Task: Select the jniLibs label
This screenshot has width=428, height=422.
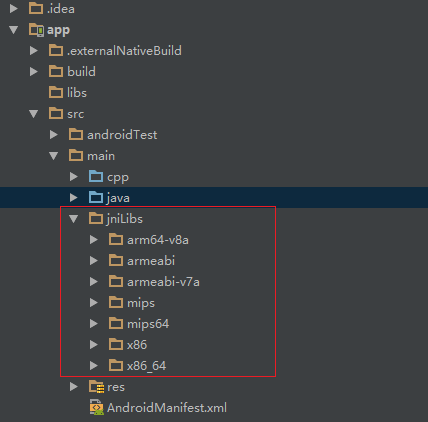Action: 125,219
